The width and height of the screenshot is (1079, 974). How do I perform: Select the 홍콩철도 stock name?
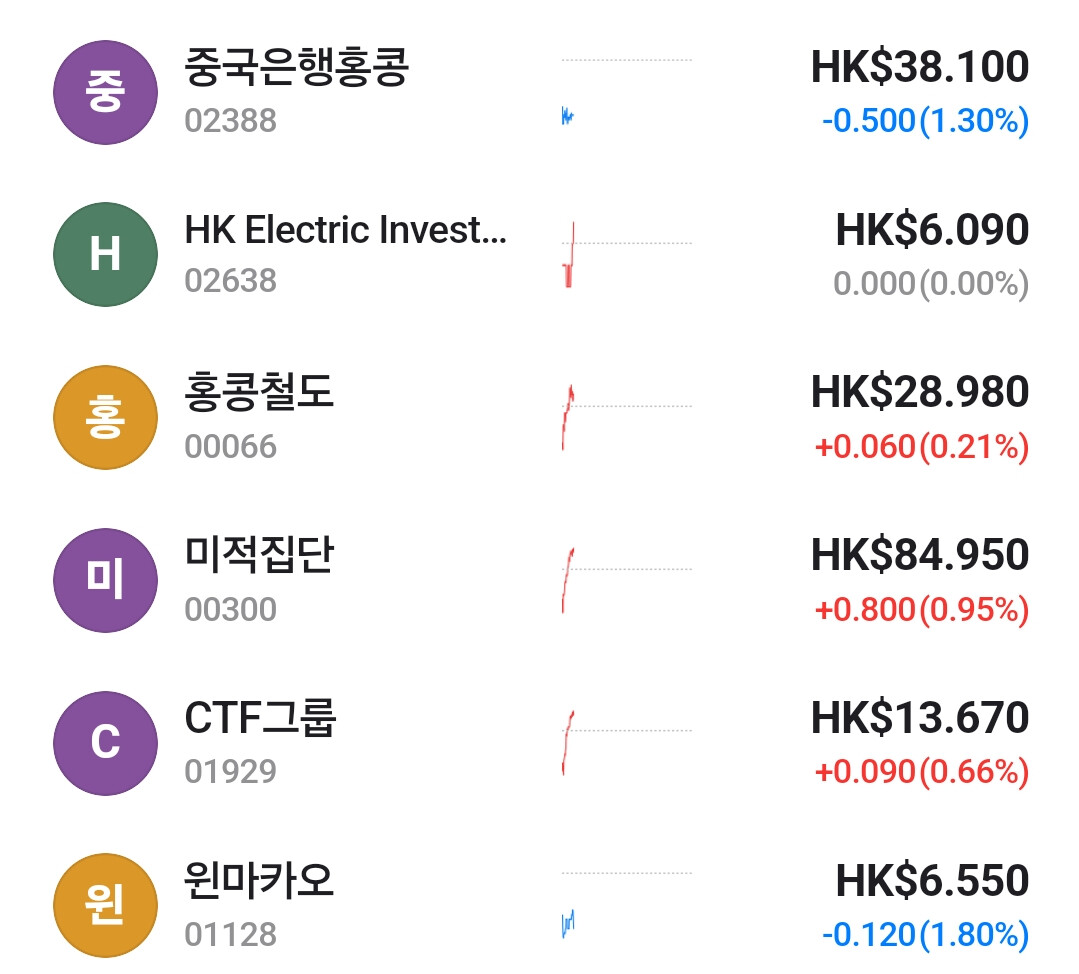259,393
